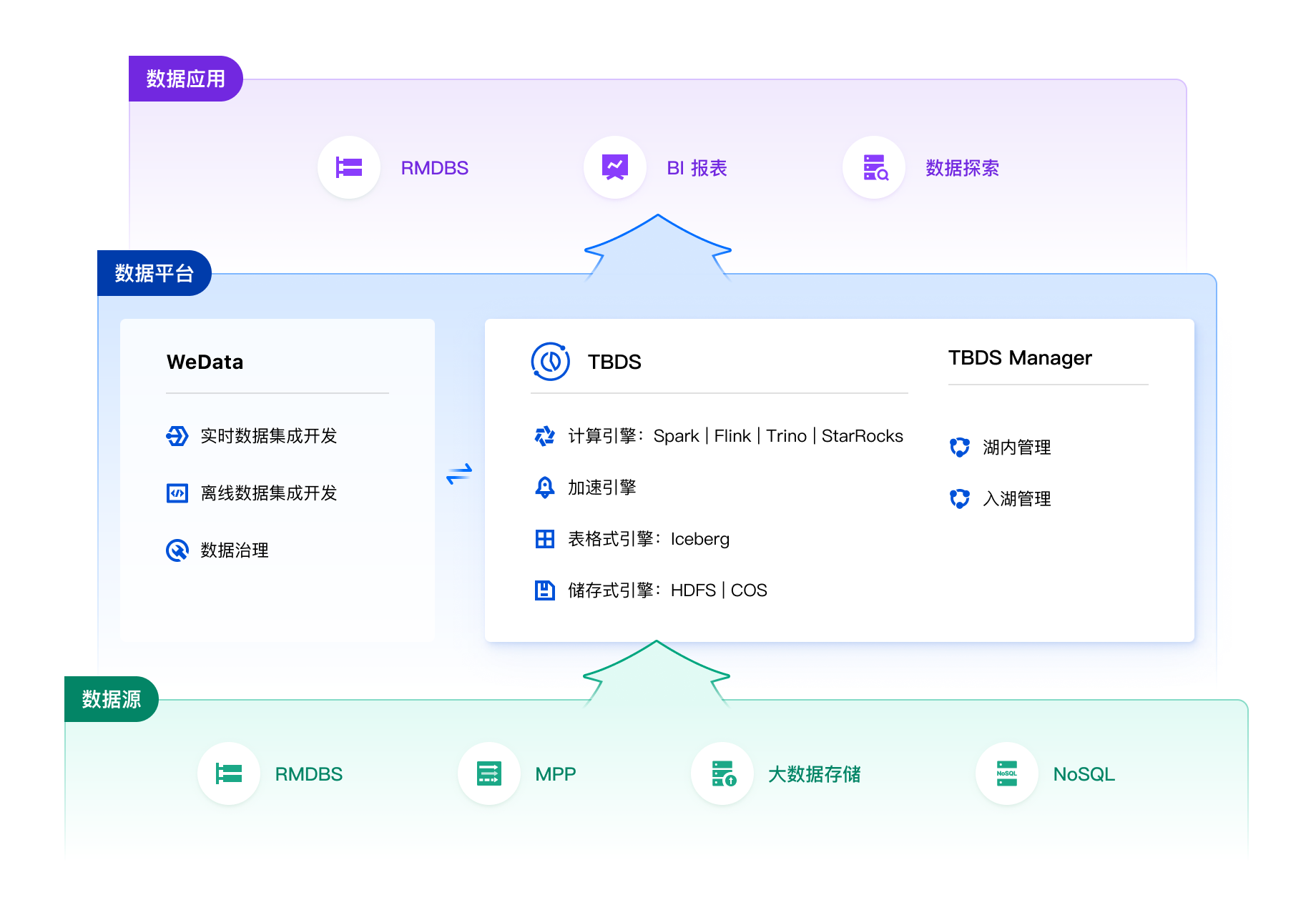This screenshot has width=1316, height=915.
Task: Click the Iceberg text
Action: (x=699, y=539)
